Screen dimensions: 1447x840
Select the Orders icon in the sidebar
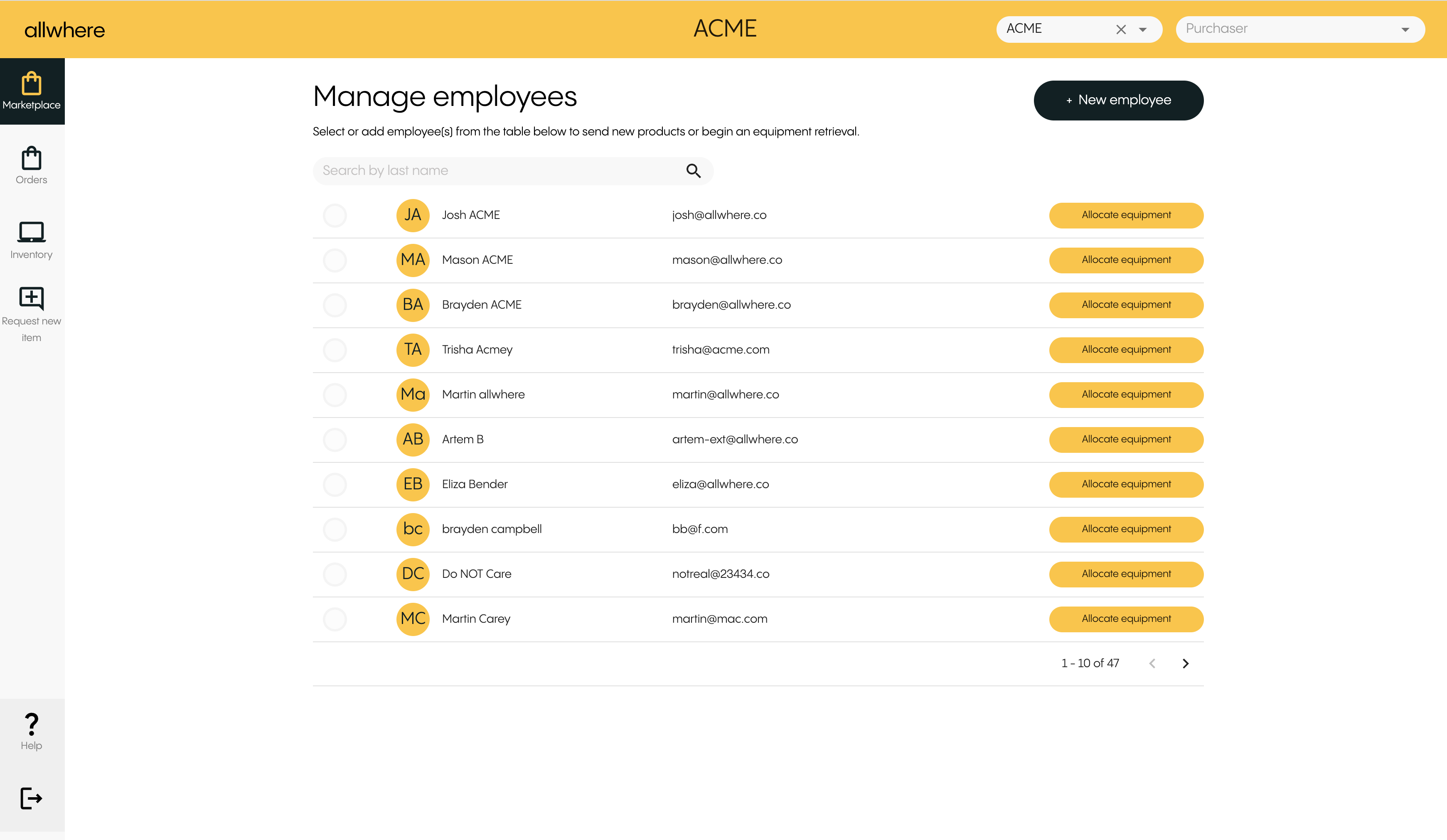pyautogui.click(x=32, y=165)
